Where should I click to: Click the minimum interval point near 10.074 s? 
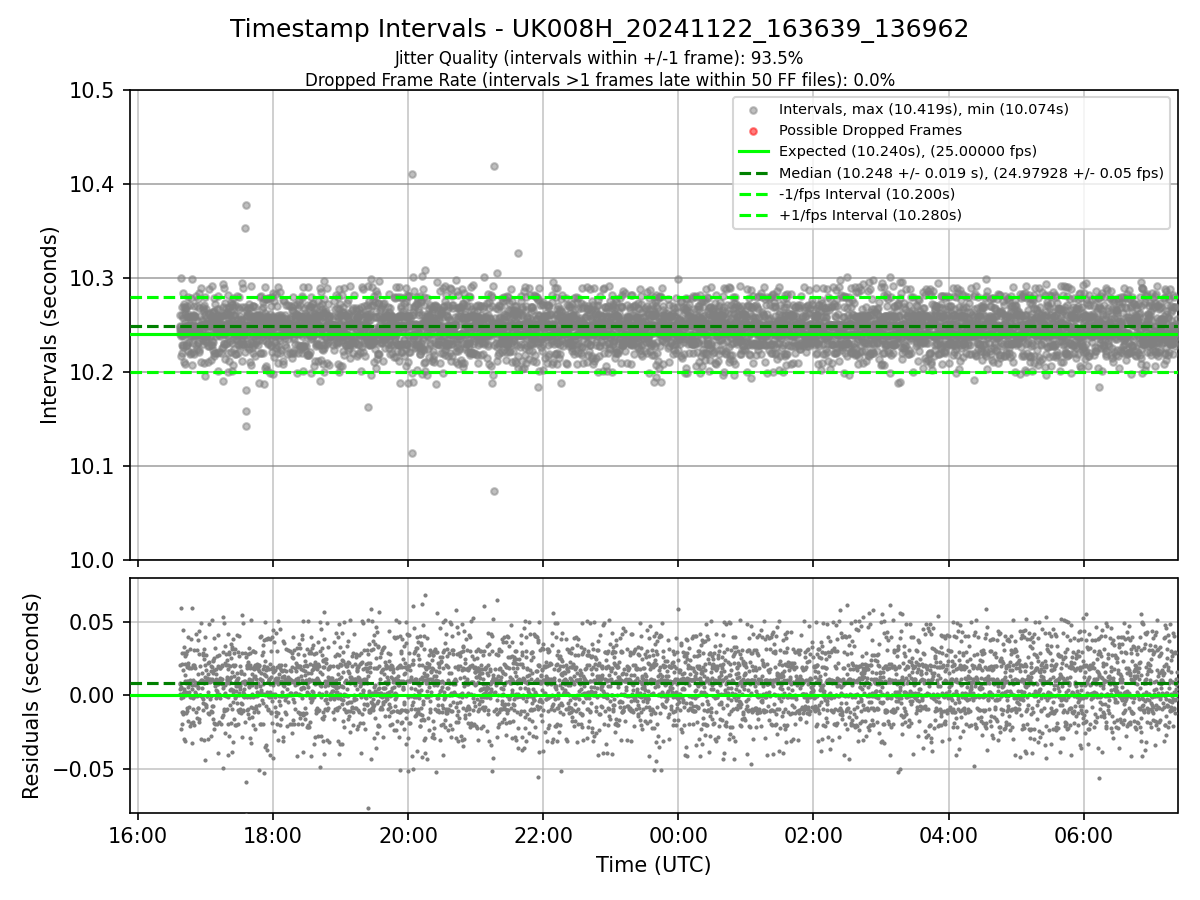[494, 491]
